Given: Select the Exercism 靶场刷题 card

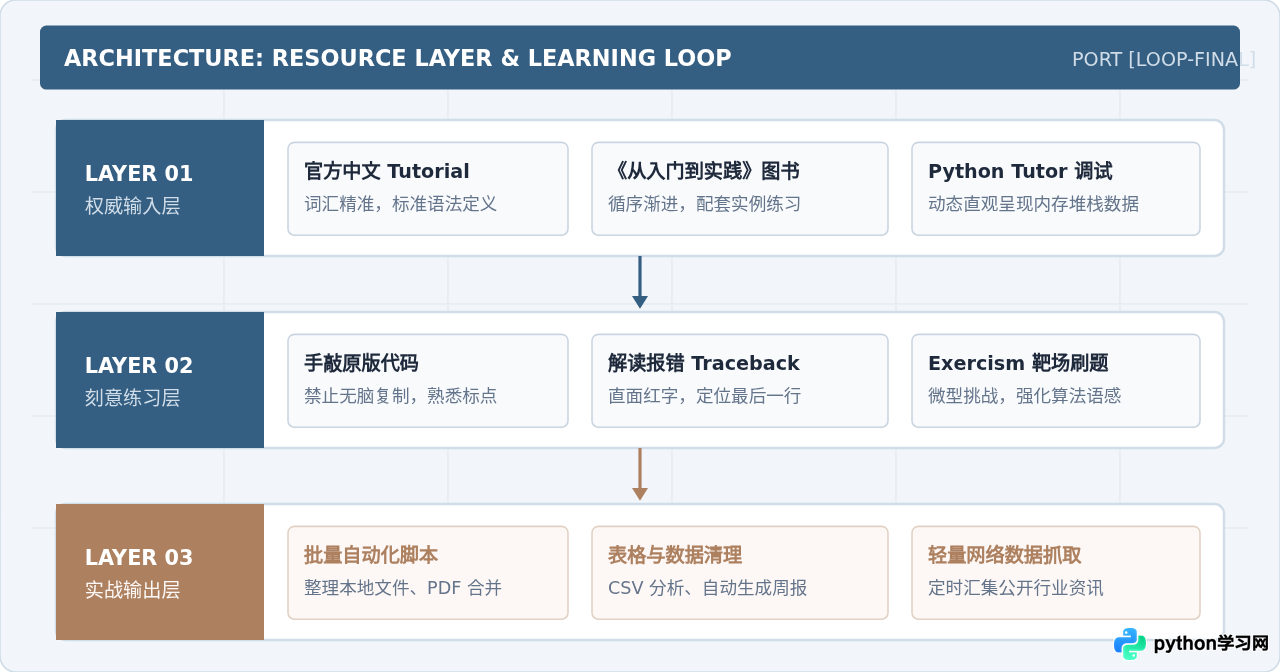Looking at the screenshot, I should click(1056, 381).
